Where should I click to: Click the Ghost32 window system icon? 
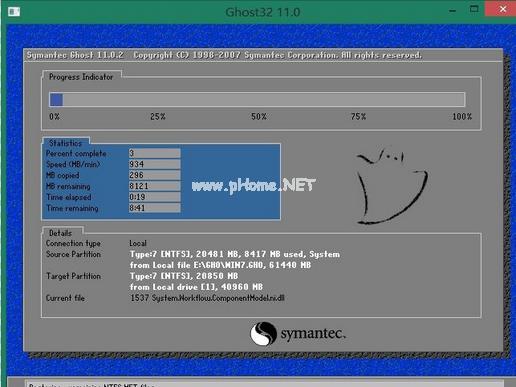point(14,12)
